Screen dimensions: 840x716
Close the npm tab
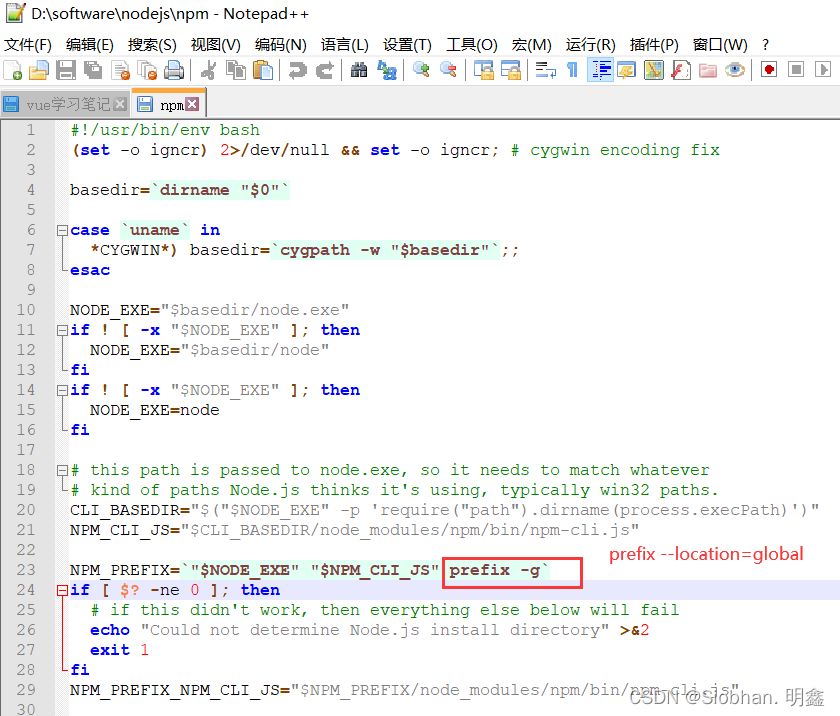[192, 104]
